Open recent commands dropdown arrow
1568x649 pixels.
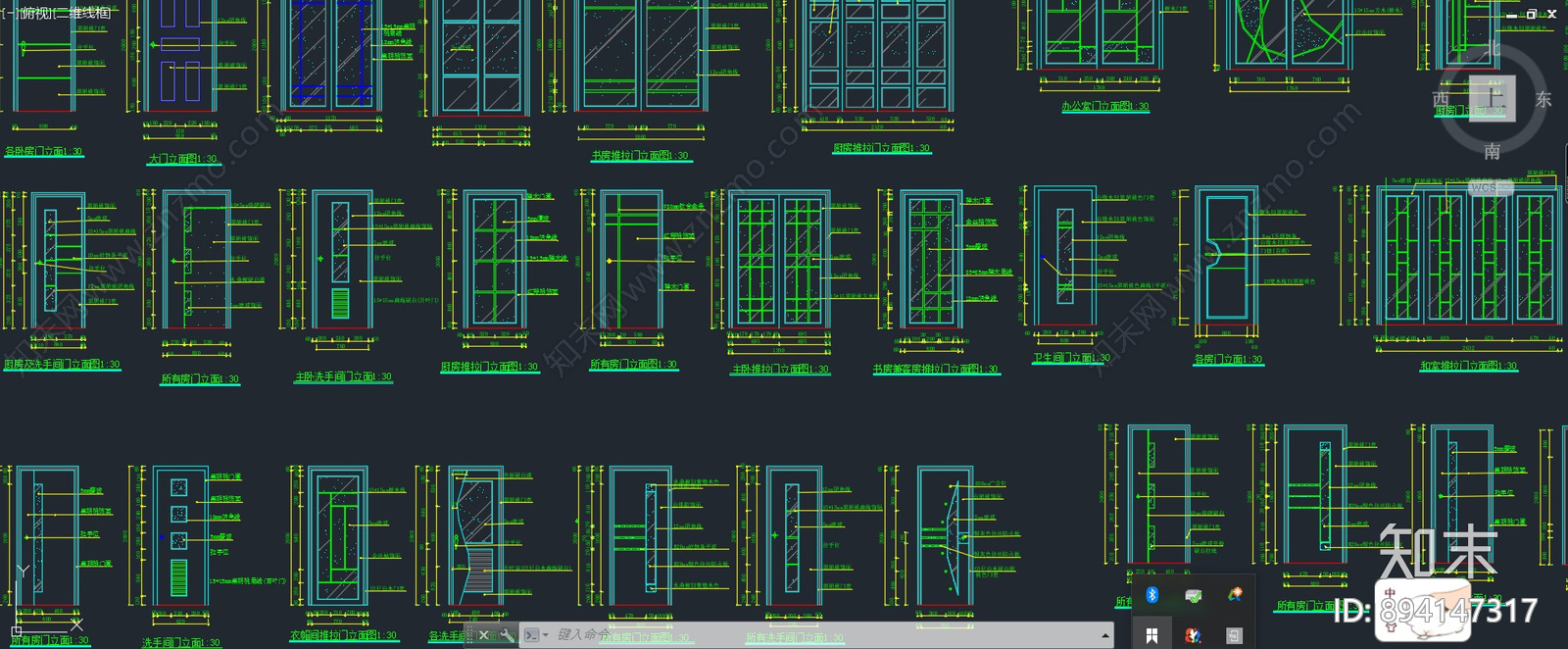(545, 635)
